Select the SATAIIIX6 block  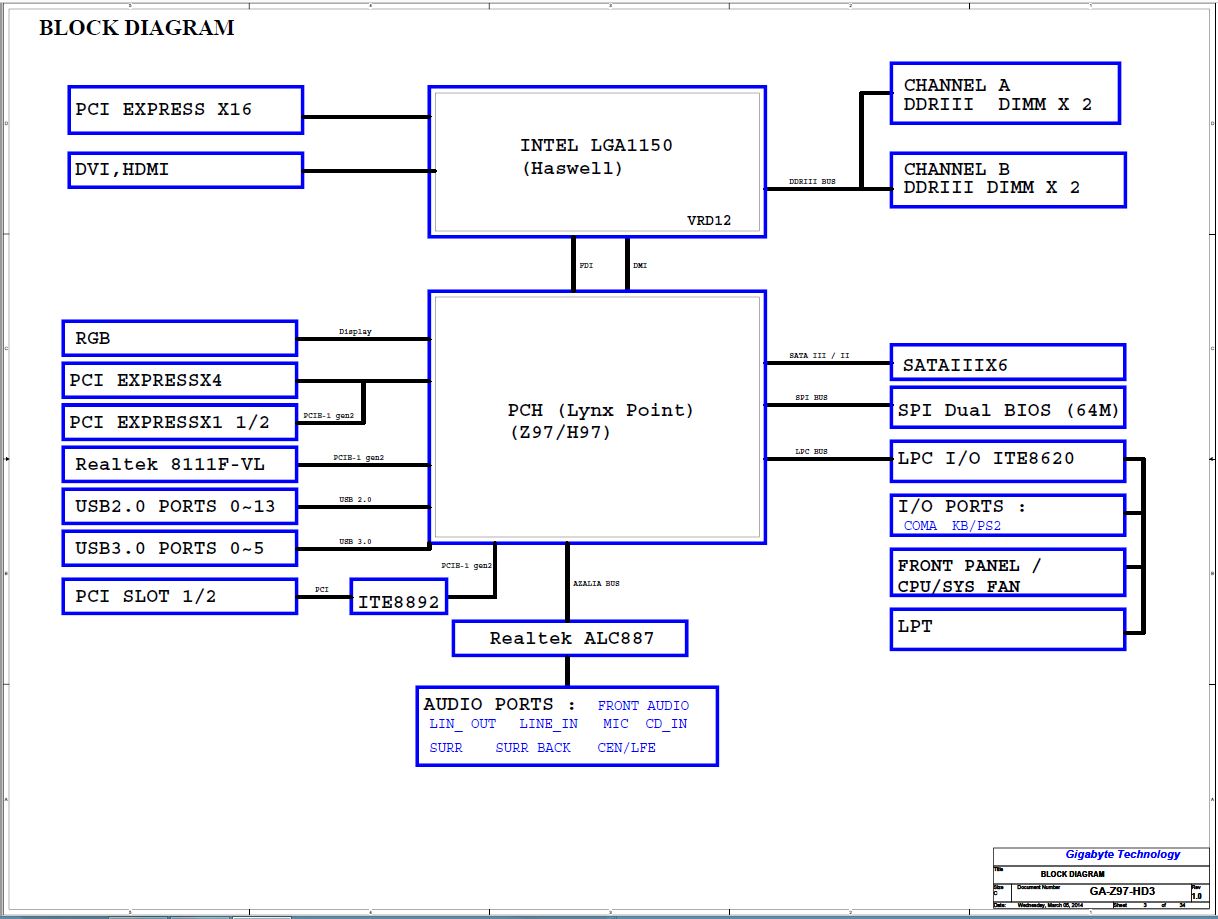point(1007,362)
